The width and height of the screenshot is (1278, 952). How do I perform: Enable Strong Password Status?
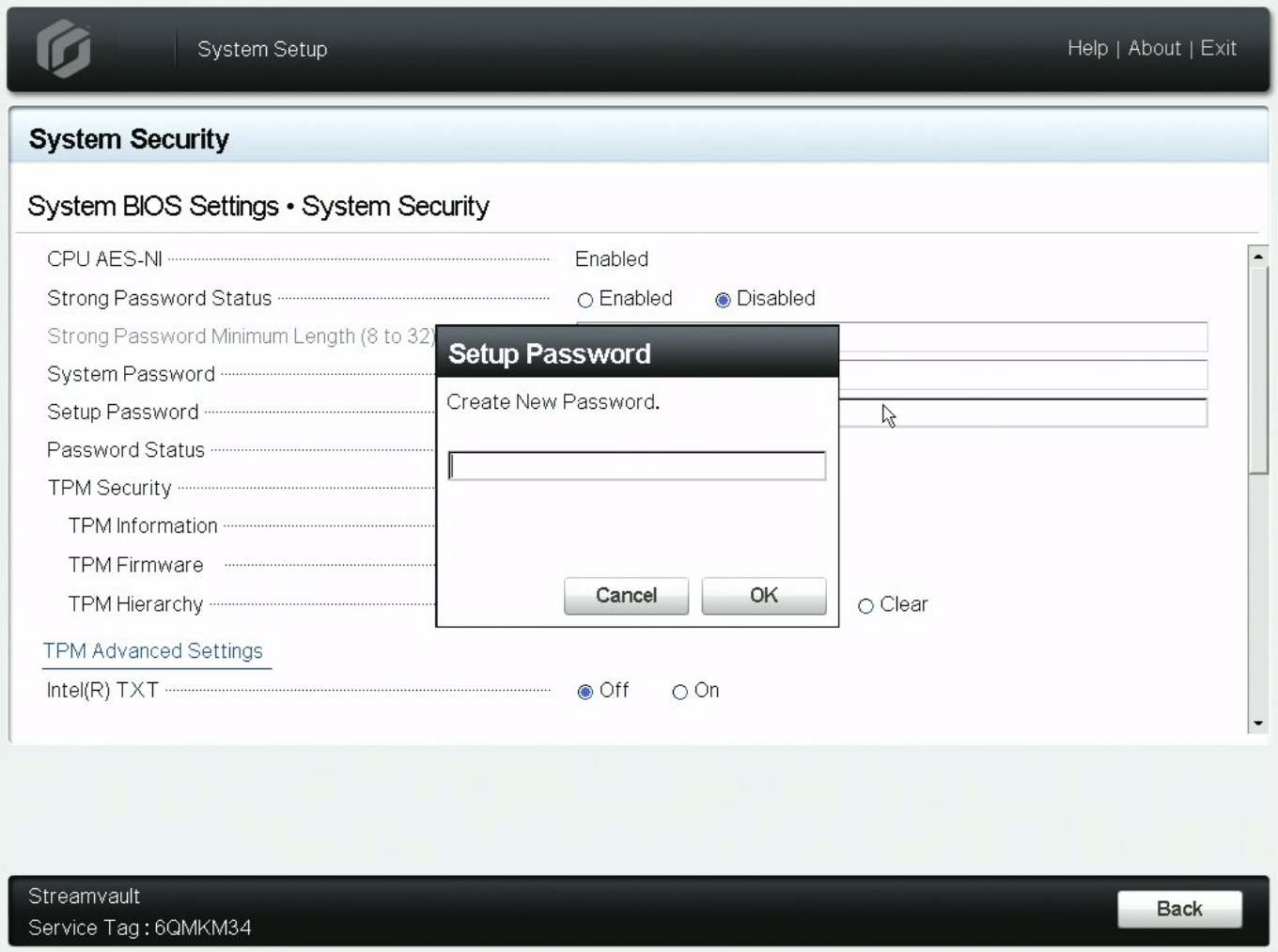(x=585, y=299)
